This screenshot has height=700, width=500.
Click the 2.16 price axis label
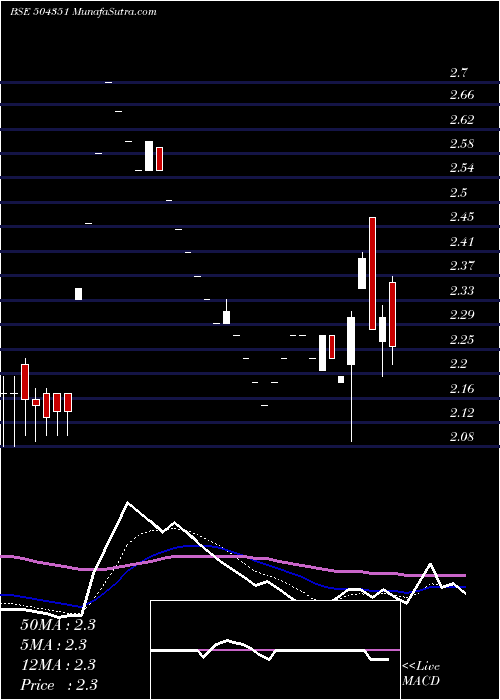tap(462, 388)
